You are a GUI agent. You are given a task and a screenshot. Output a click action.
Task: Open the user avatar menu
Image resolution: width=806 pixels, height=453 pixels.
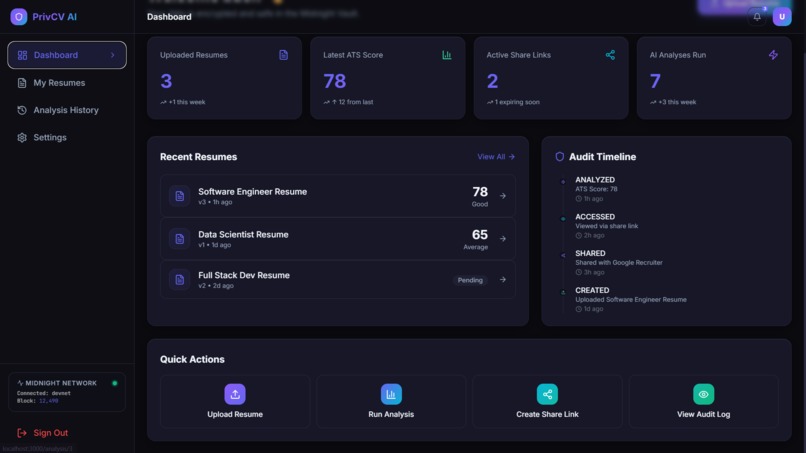tap(782, 16)
